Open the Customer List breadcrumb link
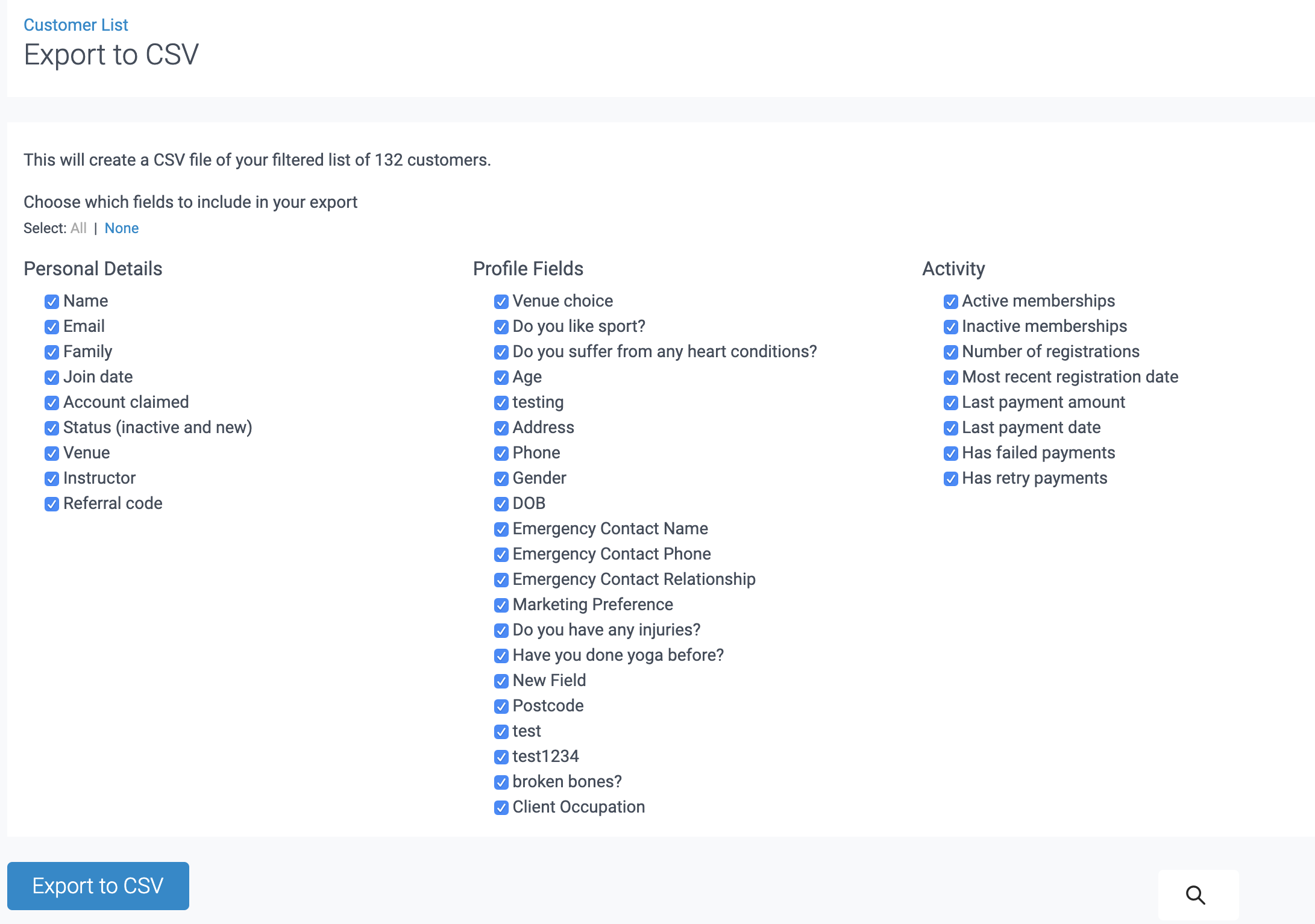 76,25
